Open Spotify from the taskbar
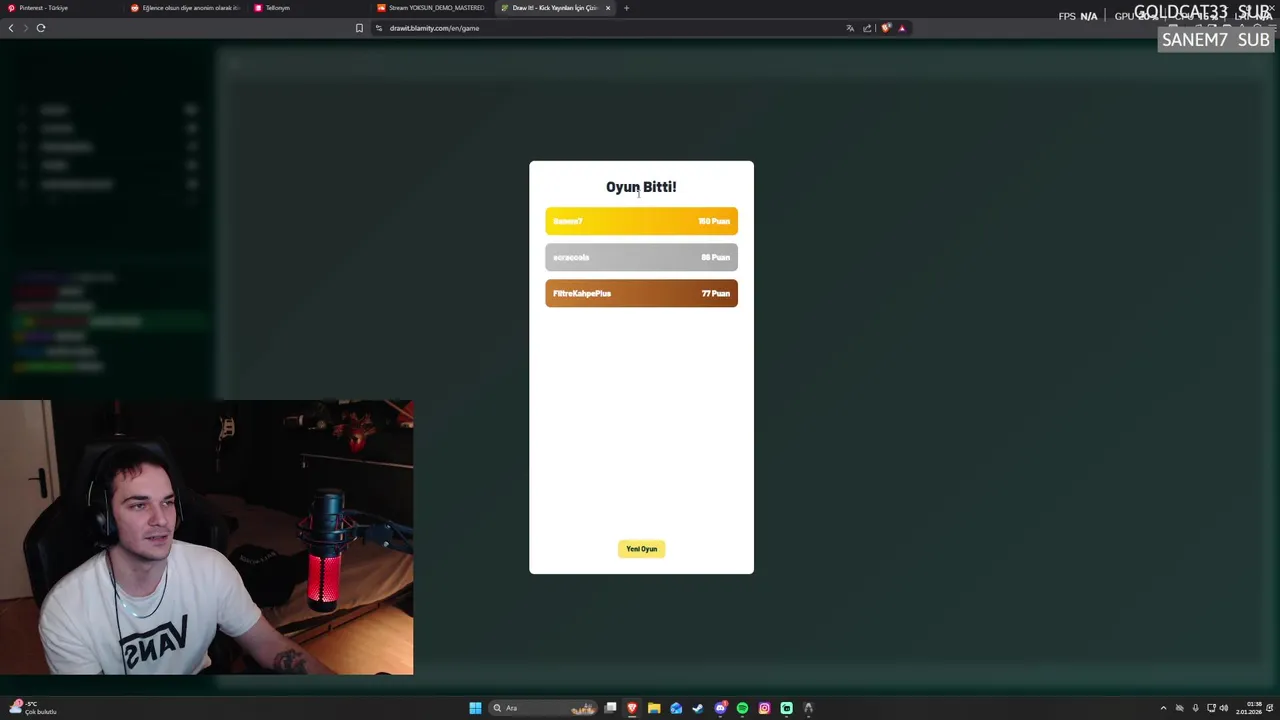The image size is (1280, 720). pos(742,708)
